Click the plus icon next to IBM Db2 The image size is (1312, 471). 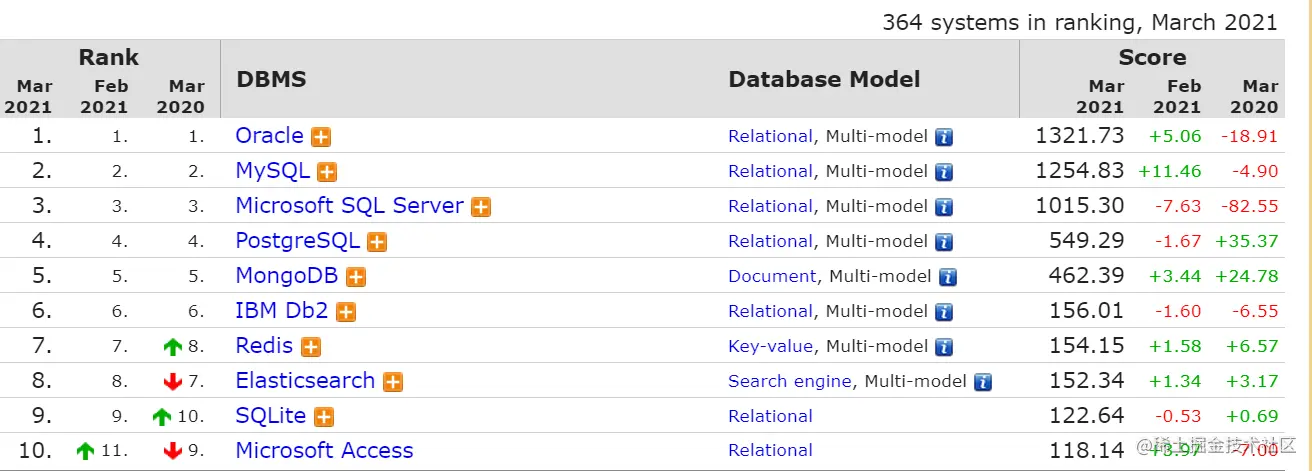(x=346, y=312)
